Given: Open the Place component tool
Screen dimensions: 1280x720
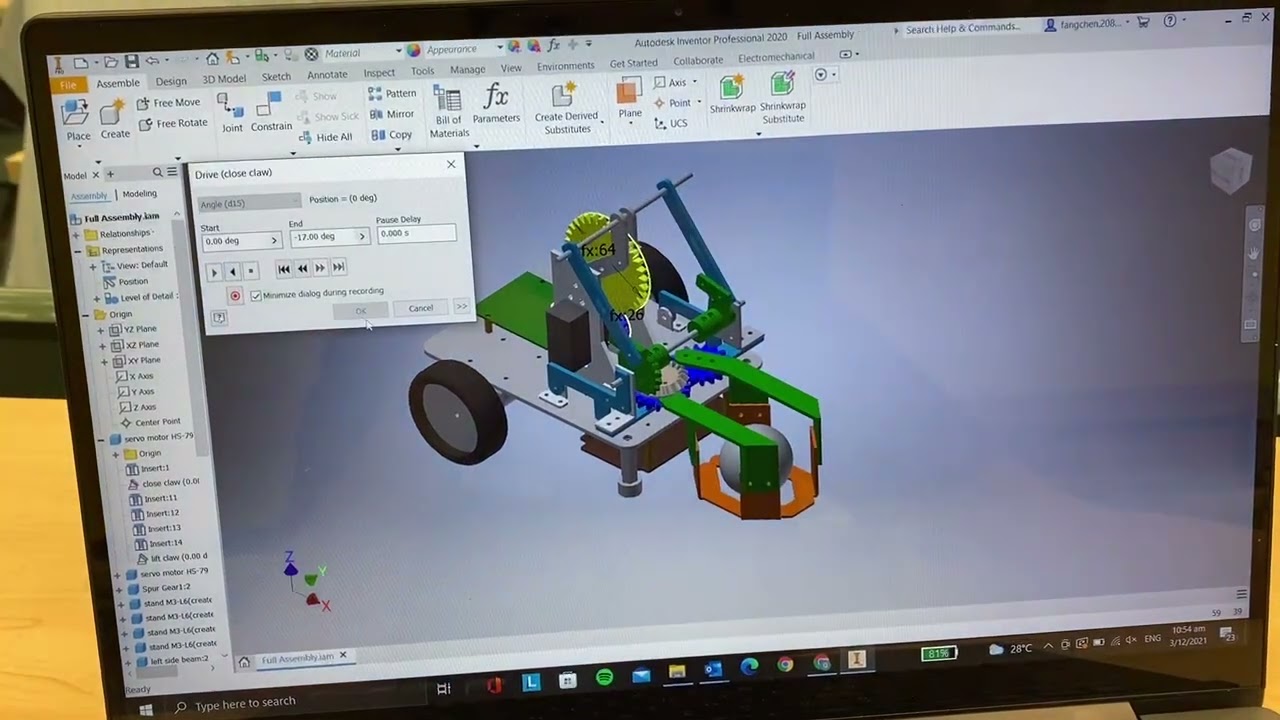Looking at the screenshot, I should coord(77,120).
